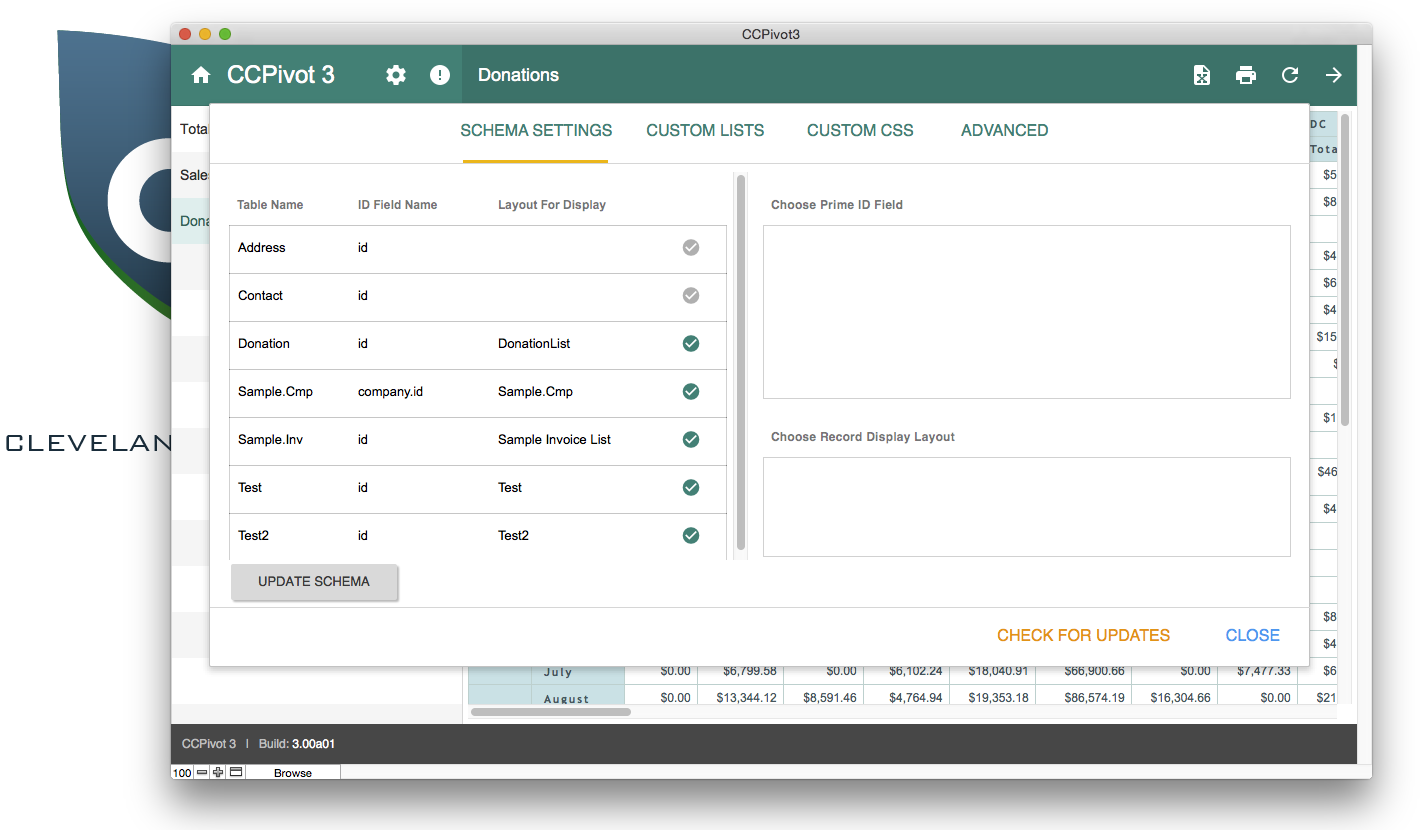Toggle Test table checkmark
This screenshot has height=830, width=1428.
click(x=691, y=488)
